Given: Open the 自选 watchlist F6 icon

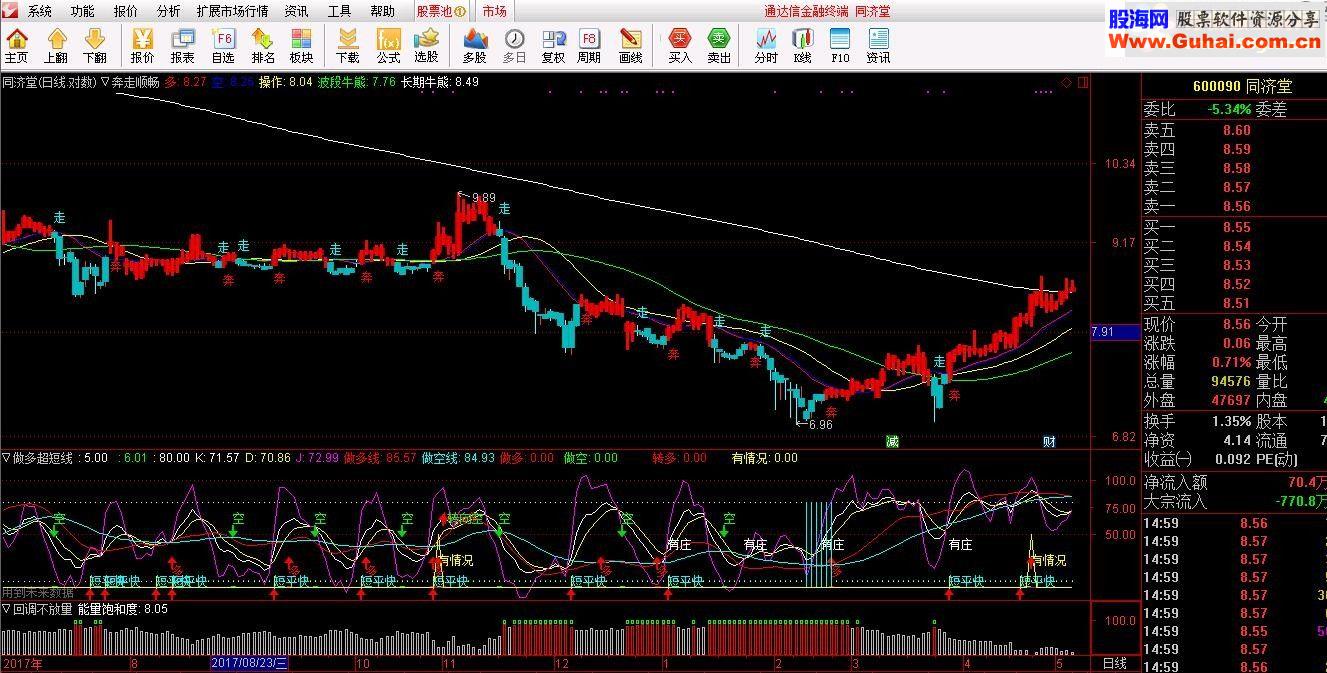Looking at the screenshot, I should pos(223,46).
